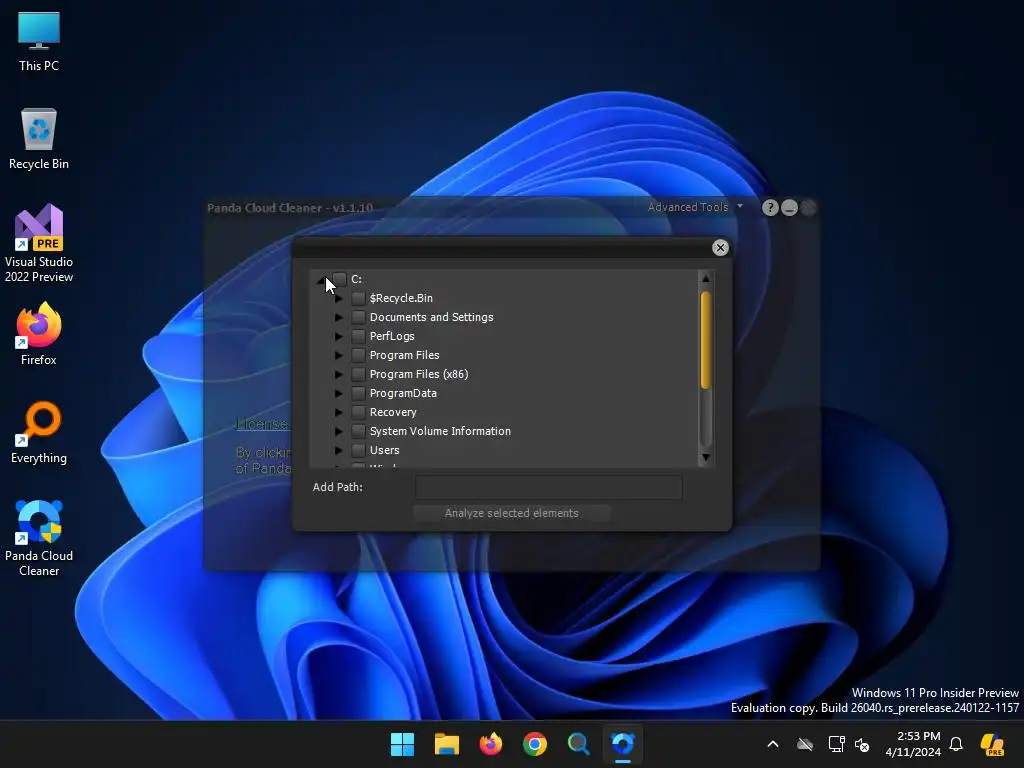Open Visual Studio 2022 Preview shortcut

[x=39, y=243]
